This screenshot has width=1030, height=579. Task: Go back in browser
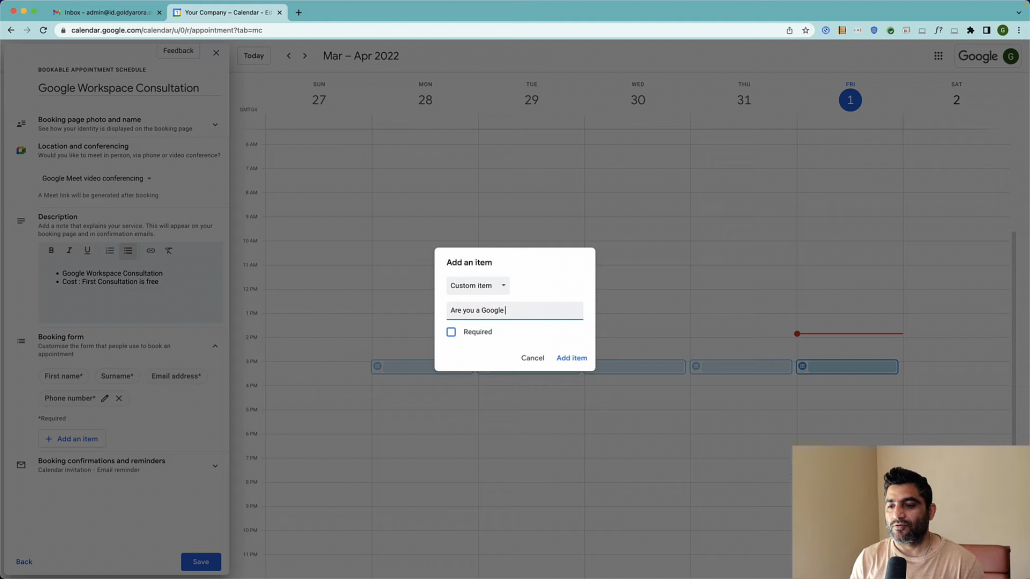click(x=11, y=30)
